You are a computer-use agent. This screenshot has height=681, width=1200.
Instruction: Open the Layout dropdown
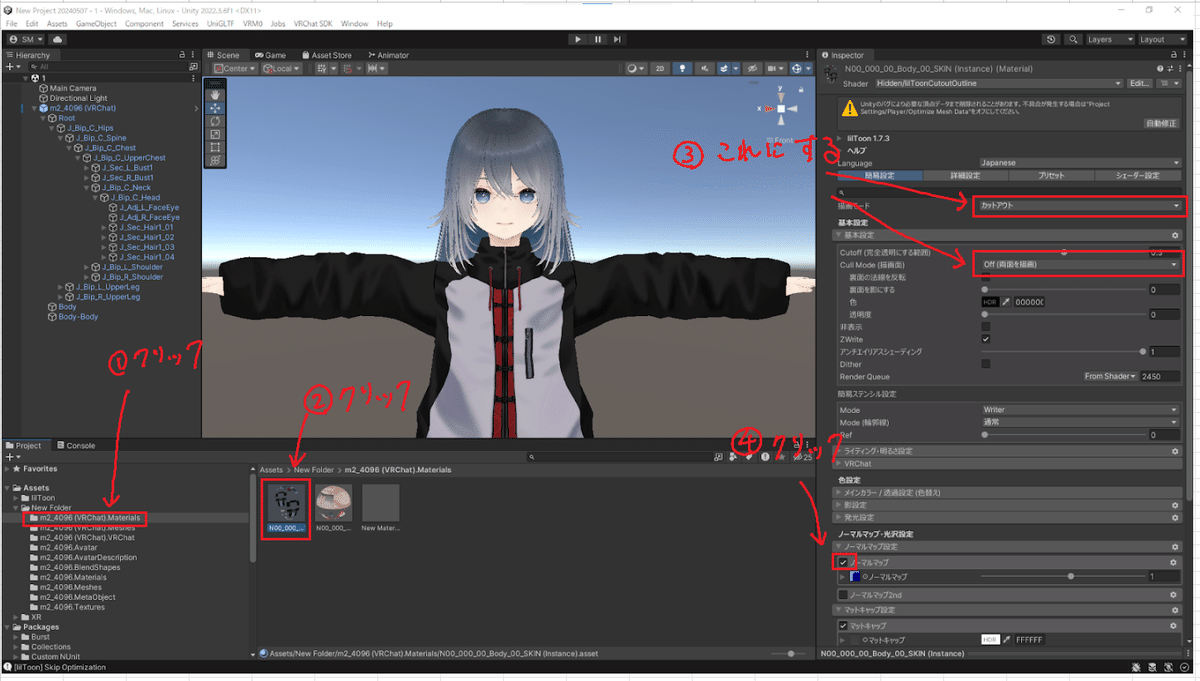point(1164,39)
